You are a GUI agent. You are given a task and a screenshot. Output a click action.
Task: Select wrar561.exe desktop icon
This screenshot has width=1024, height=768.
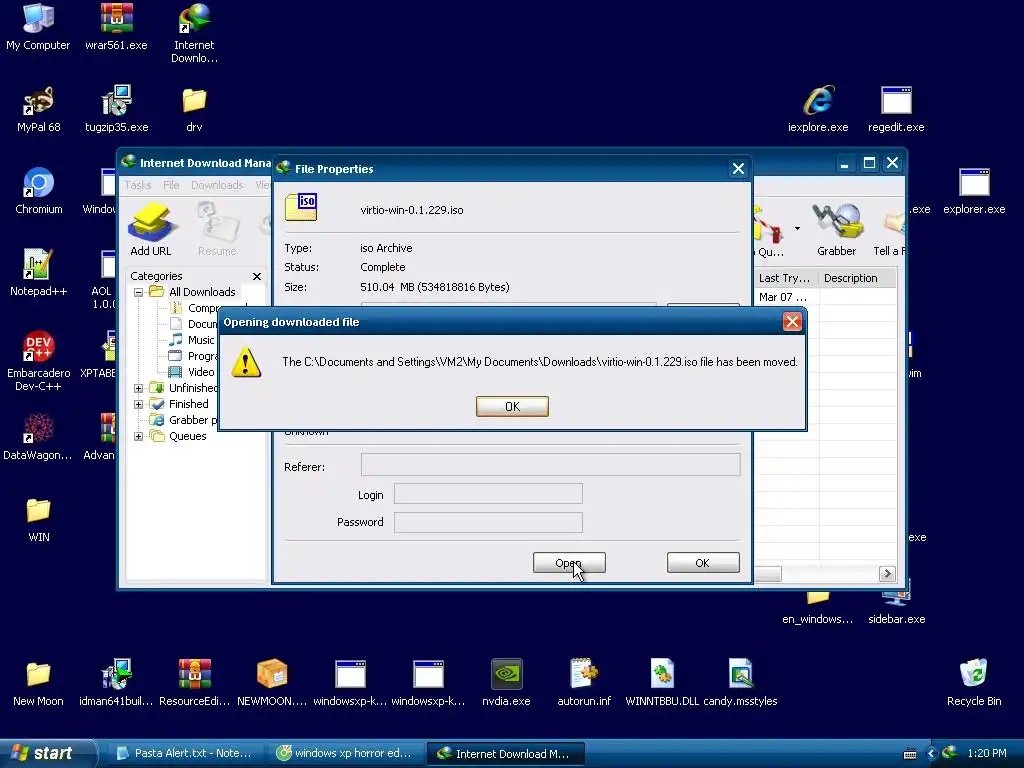click(x=116, y=27)
